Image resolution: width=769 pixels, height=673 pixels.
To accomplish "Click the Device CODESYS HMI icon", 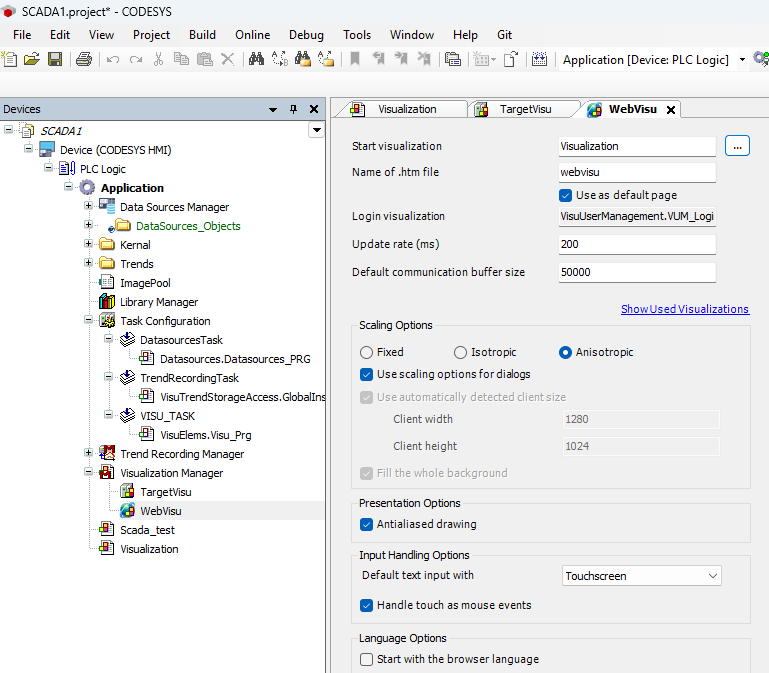I will coord(47,149).
